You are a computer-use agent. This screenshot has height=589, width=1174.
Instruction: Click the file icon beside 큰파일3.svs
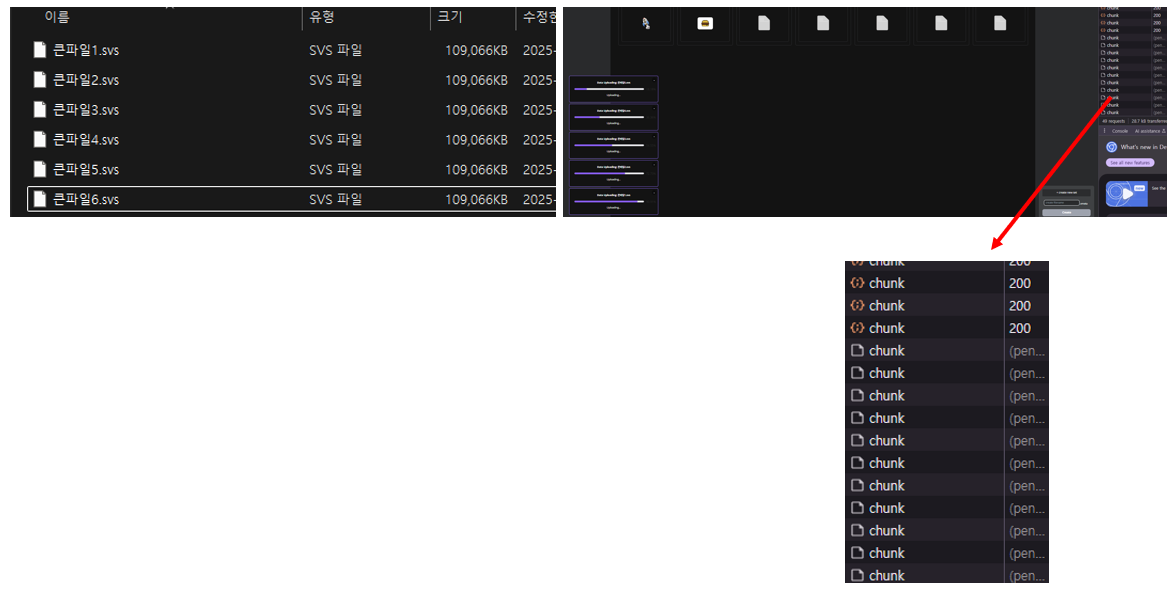tap(40, 109)
